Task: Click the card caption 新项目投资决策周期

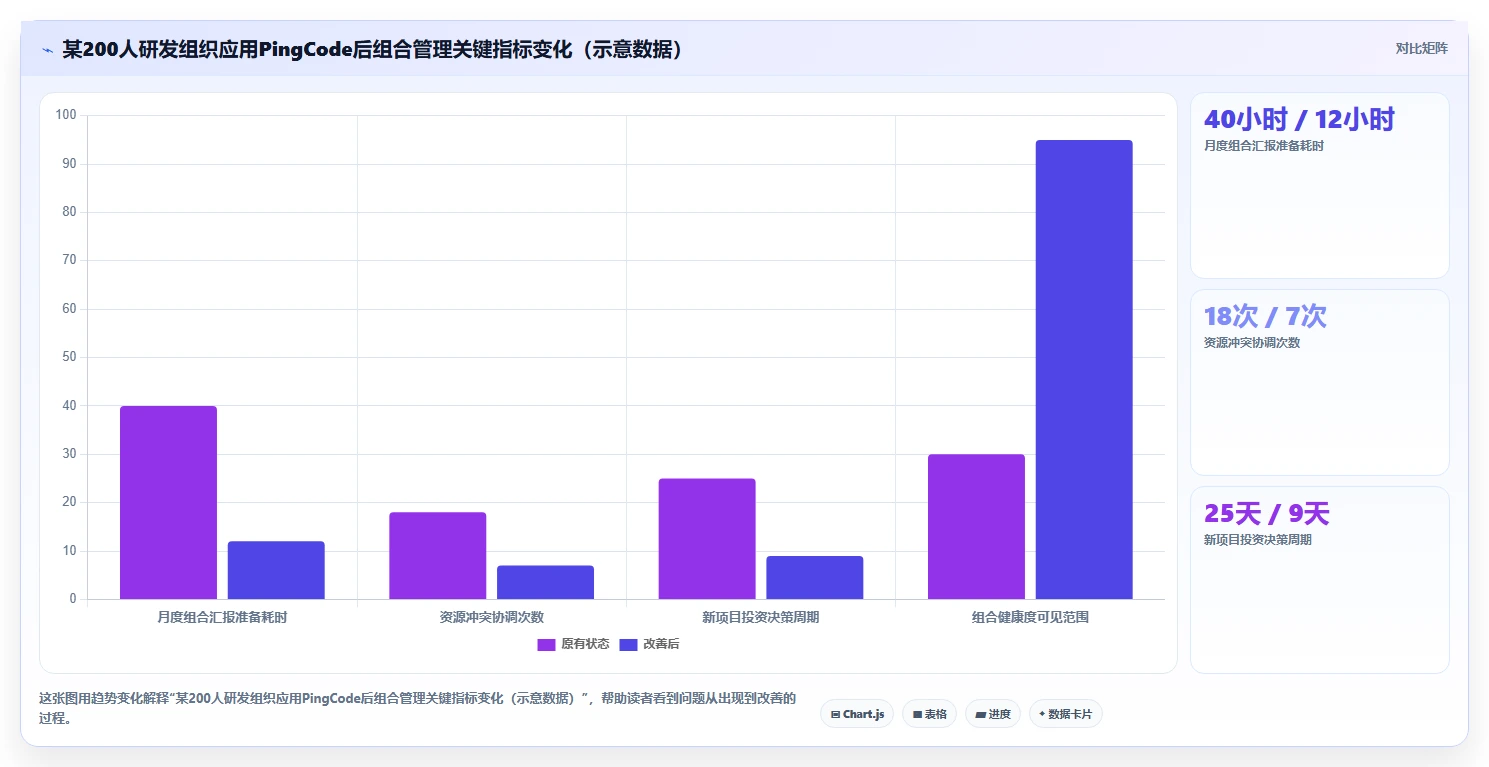Action: click(1258, 540)
